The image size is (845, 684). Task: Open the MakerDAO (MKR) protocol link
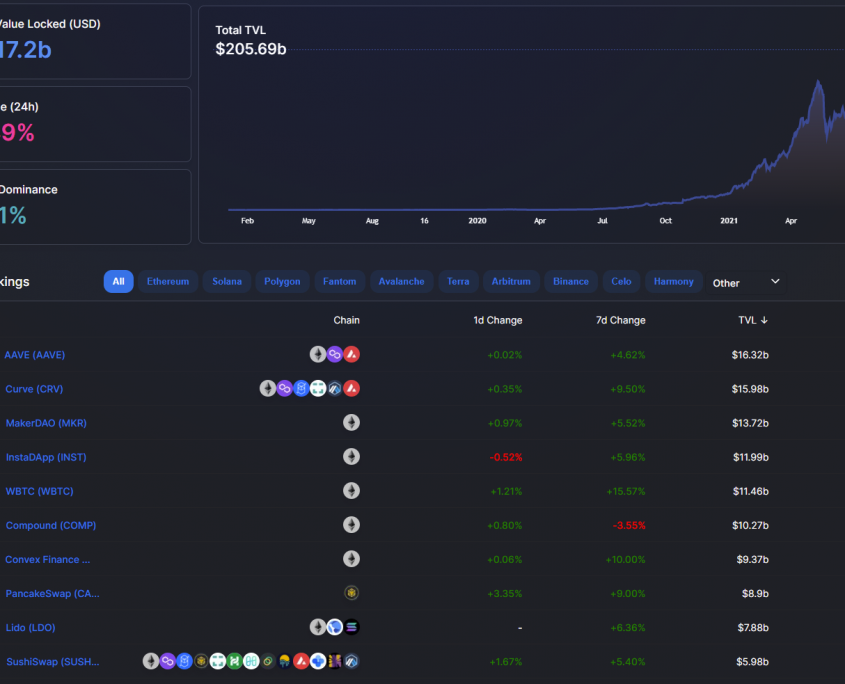click(x=46, y=423)
